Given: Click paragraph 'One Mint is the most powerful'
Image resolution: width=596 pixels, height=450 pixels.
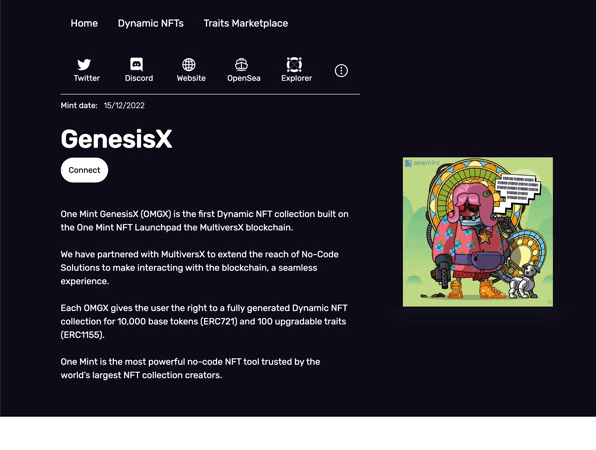Looking at the screenshot, I should pyautogui.click(x=190, y=368).
